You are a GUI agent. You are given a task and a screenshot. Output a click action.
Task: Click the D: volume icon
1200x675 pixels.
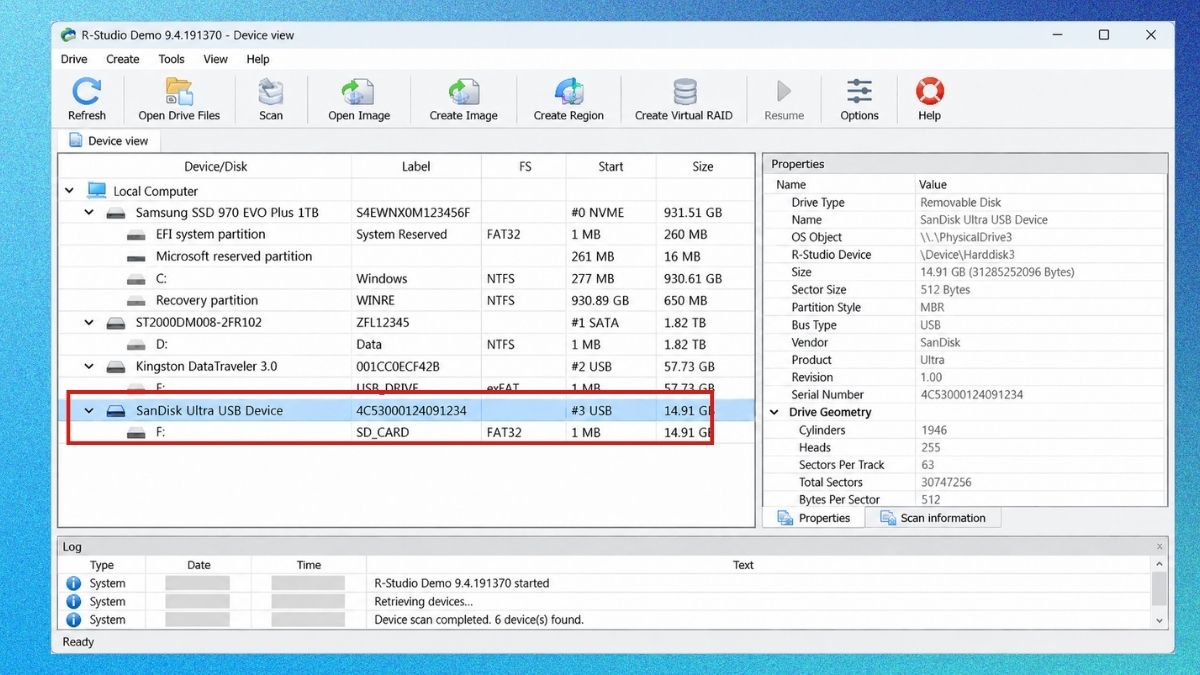coord(137,345)
